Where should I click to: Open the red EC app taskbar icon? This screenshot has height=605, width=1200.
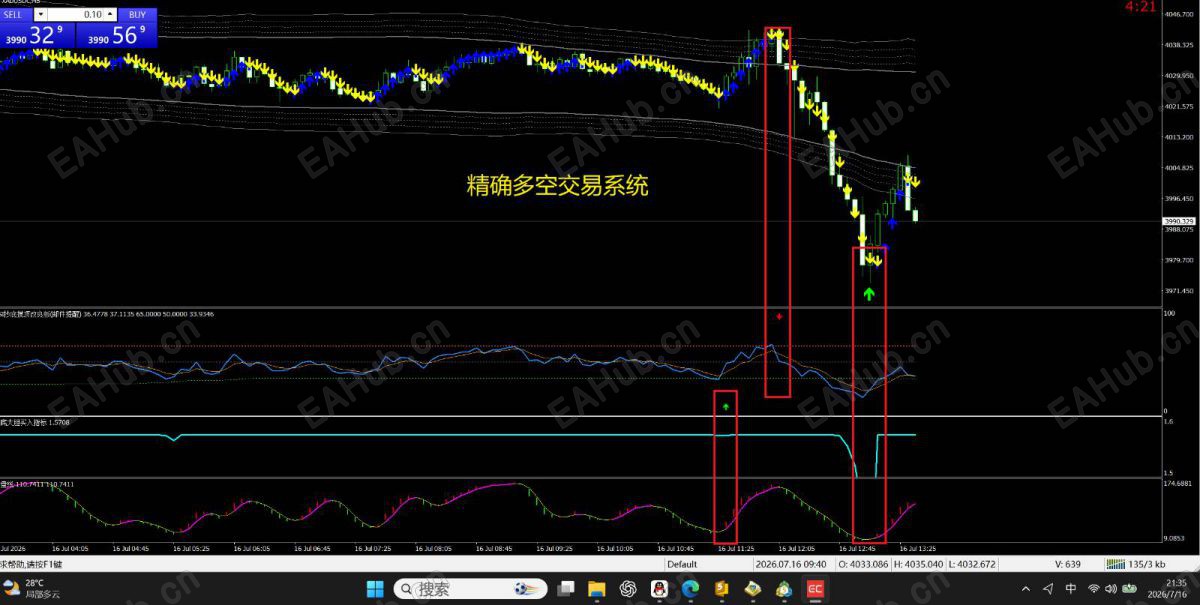click(x=815, y=589)
